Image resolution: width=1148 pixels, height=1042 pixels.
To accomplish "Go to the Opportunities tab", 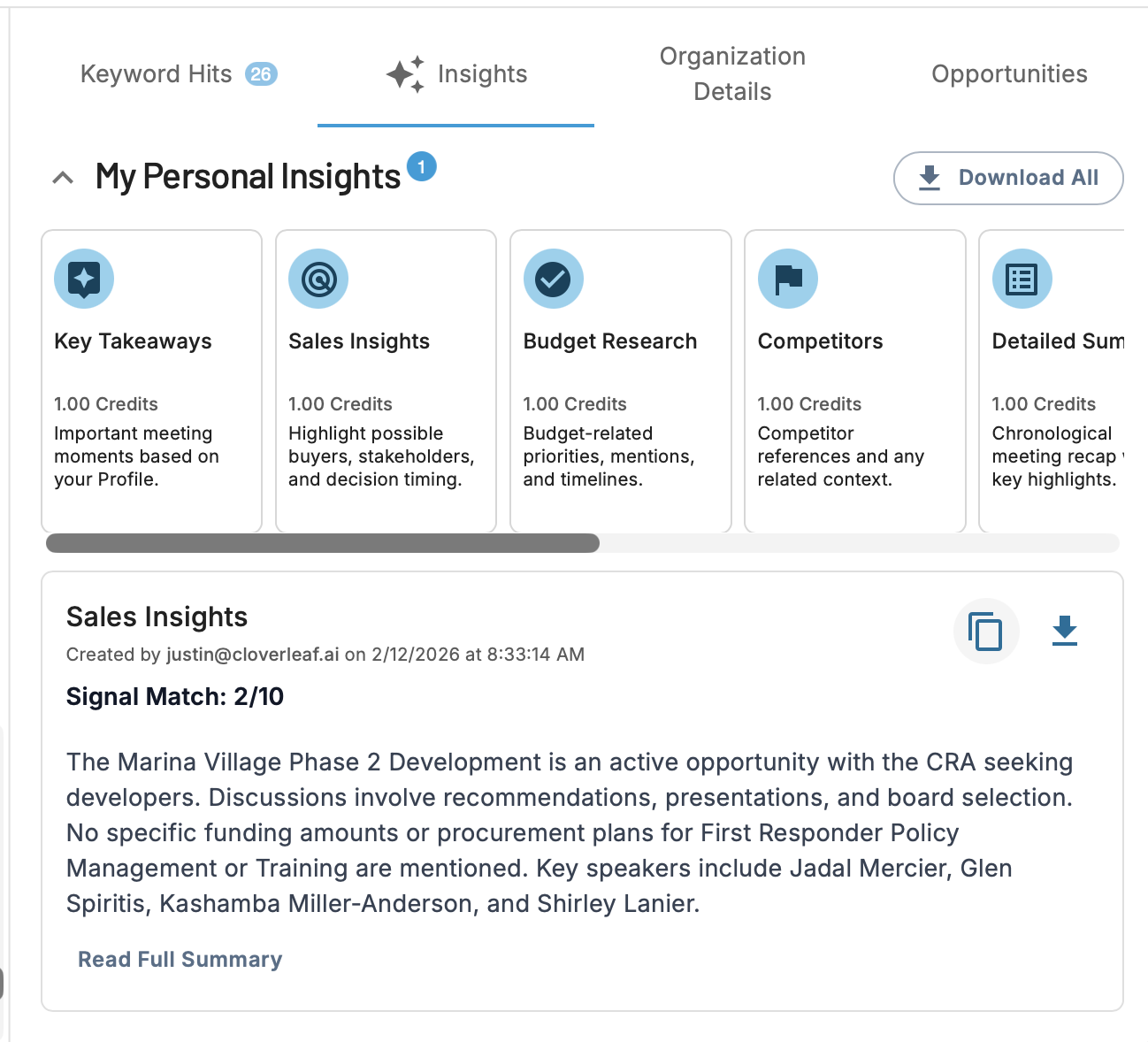I will click(x=1009, y=74).
